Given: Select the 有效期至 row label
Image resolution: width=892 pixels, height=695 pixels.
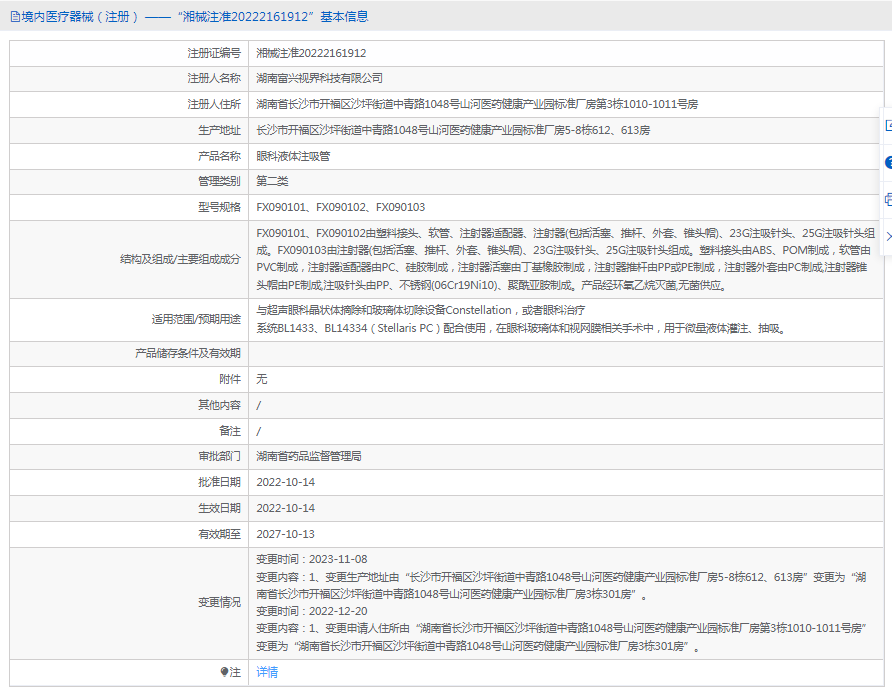Looking at the screenshot, I should point(219,535).
